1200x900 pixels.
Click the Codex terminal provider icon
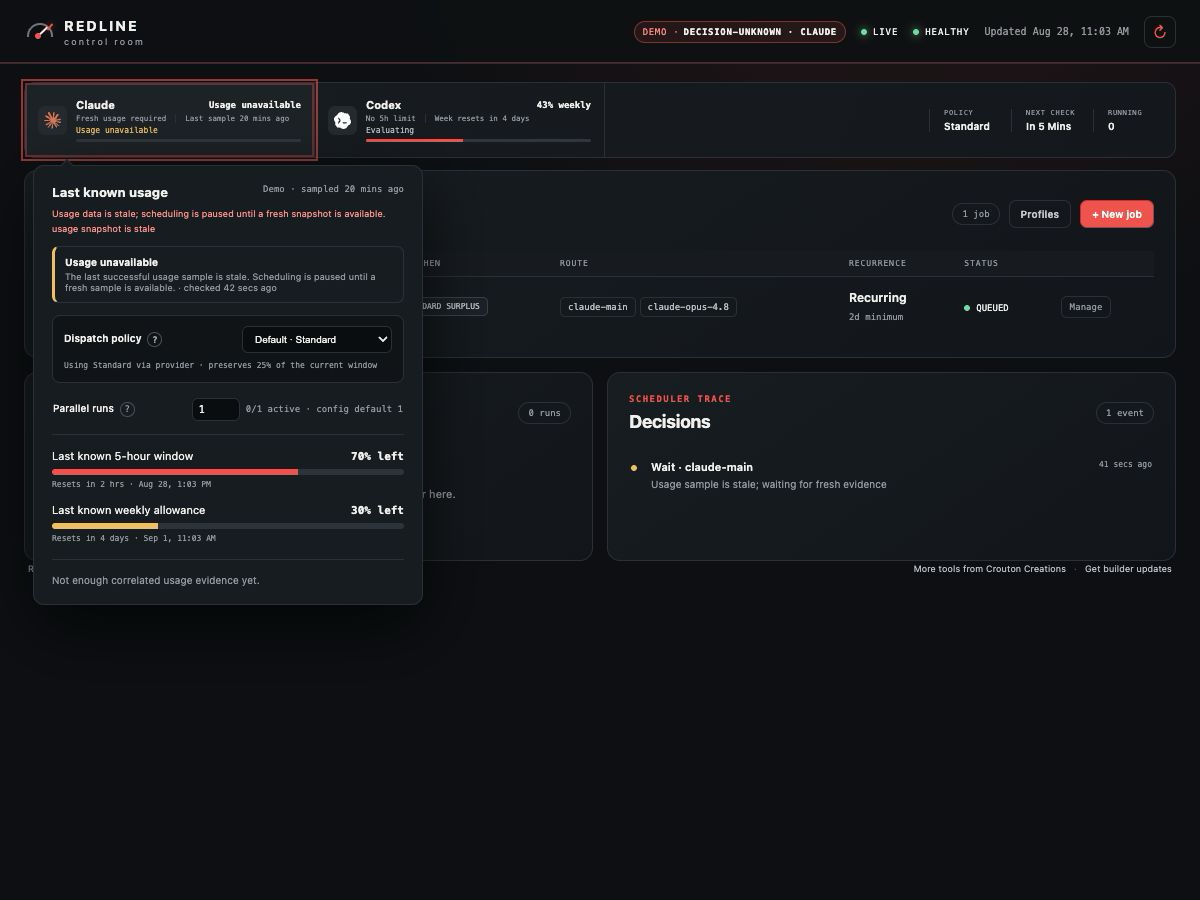pyautogui.click(x=342, y=120)
